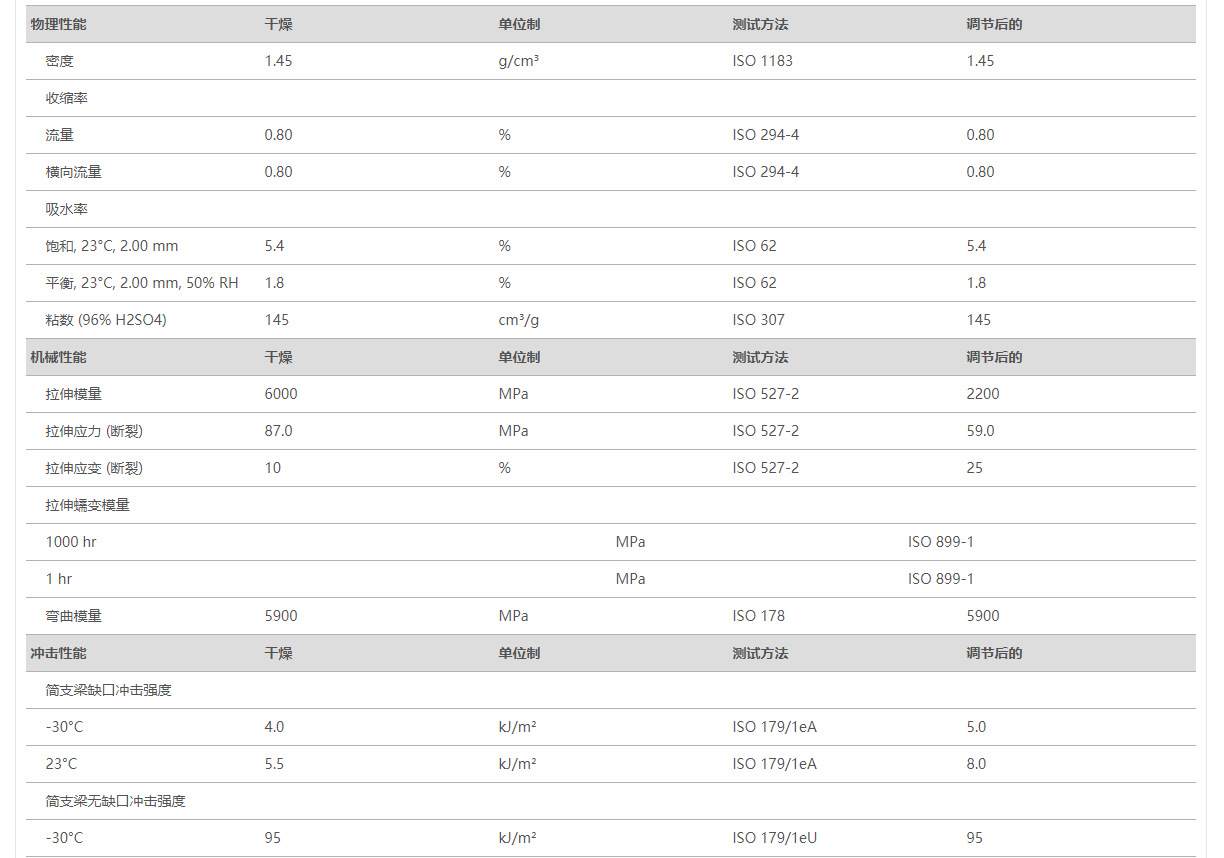Click the 冲击性能 section header
Screen dimensions: 1224x858
58,653
